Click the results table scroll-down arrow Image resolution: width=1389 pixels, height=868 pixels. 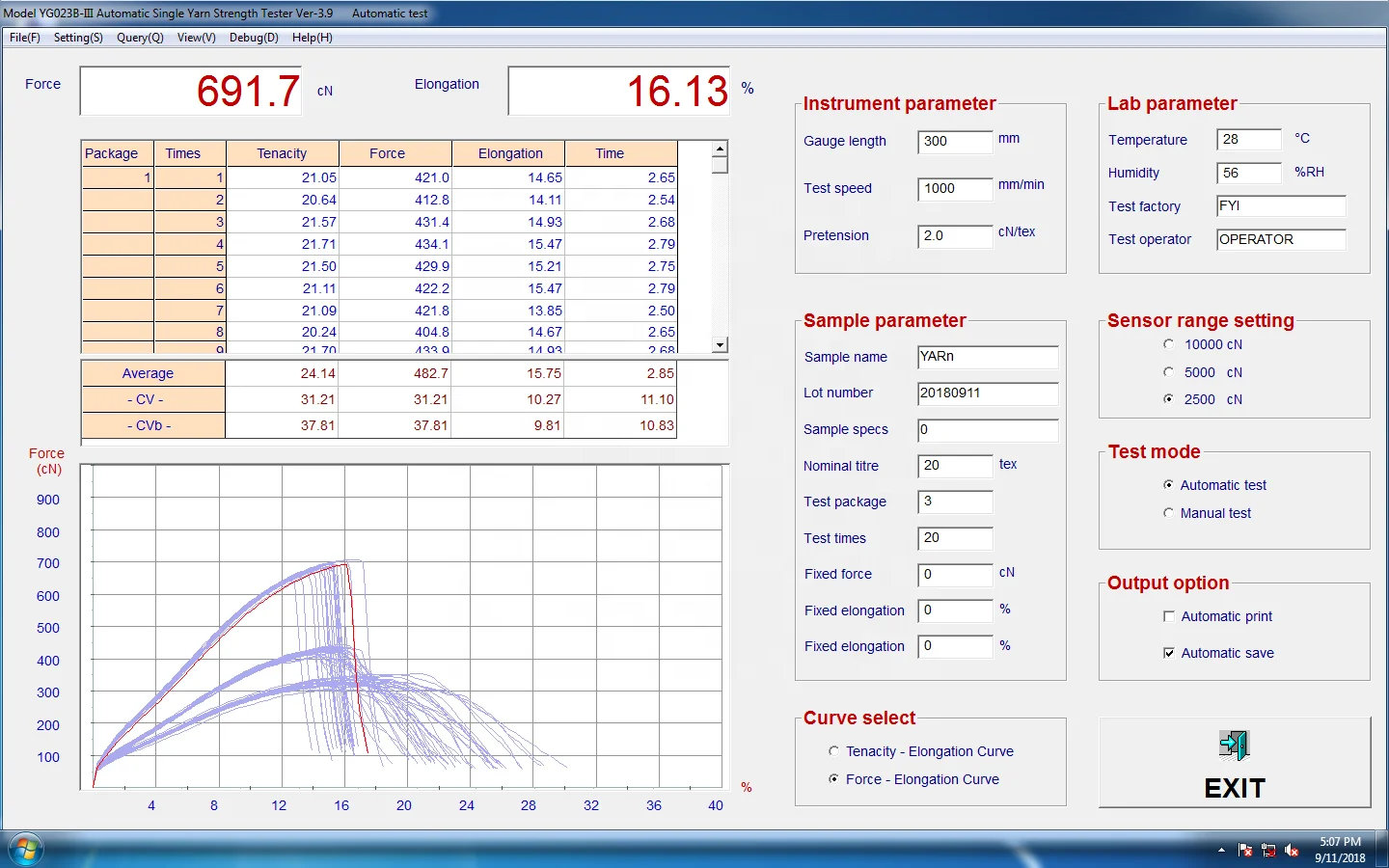pyautogui.click(x=718, y=344)
